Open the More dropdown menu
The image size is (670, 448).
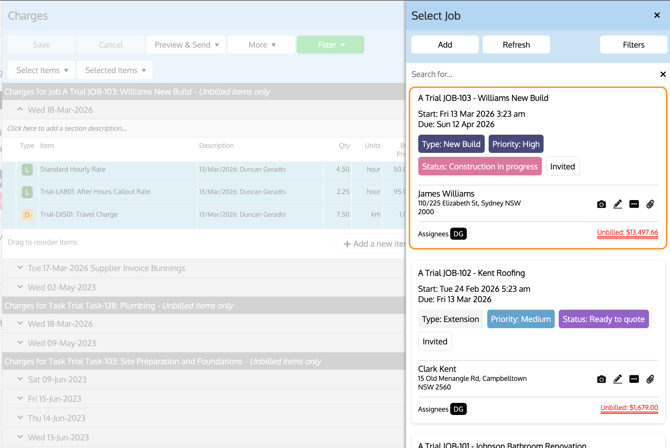tap(261, 45)
